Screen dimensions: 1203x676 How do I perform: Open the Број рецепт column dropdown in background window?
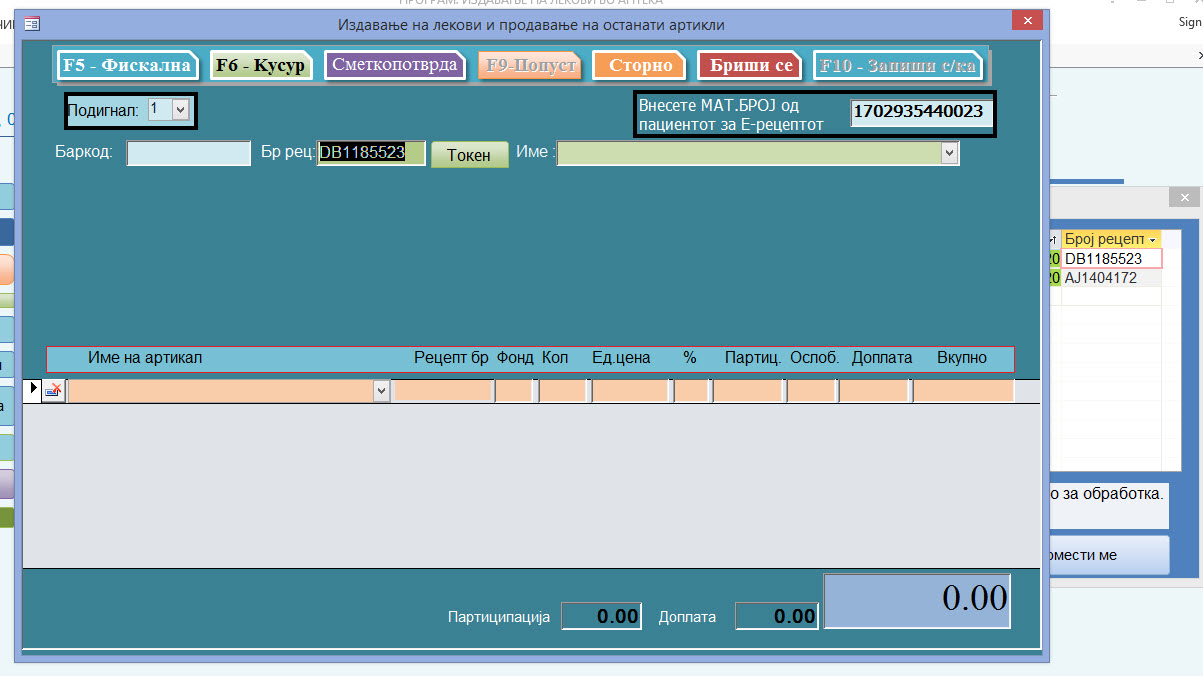(1153, 240)
